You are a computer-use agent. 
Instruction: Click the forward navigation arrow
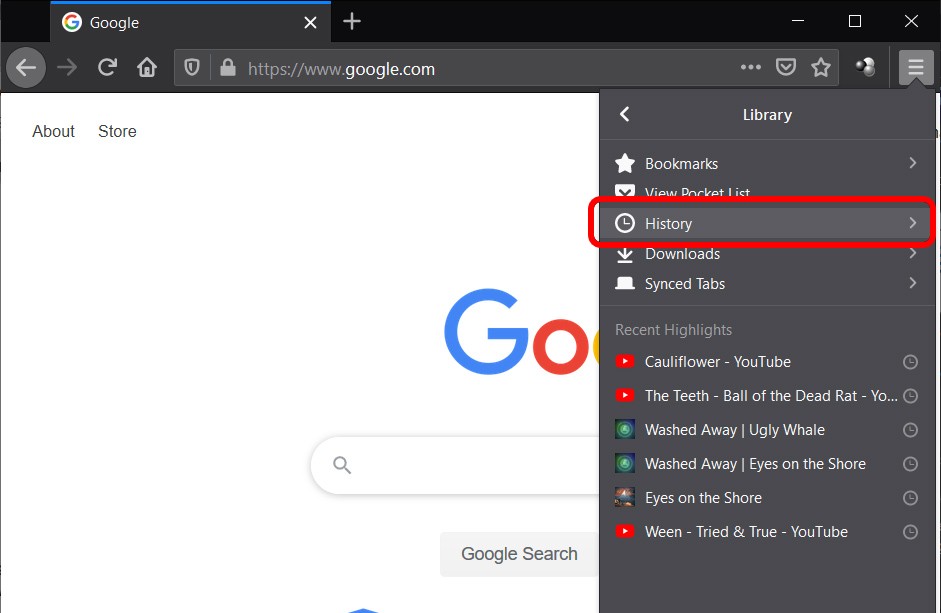pos(67,68)
